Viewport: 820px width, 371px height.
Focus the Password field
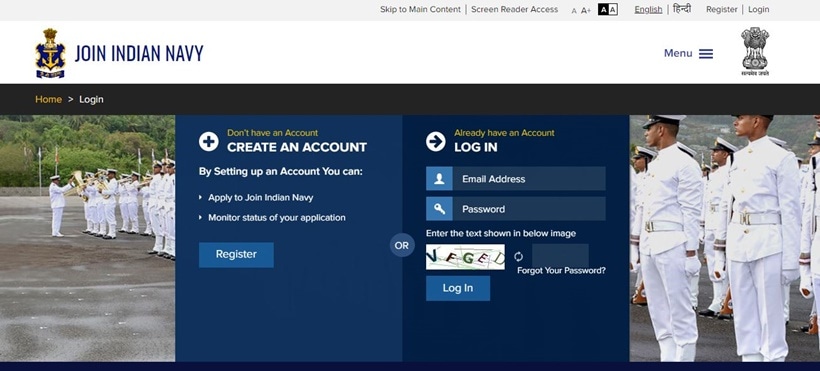coord(529,209)
